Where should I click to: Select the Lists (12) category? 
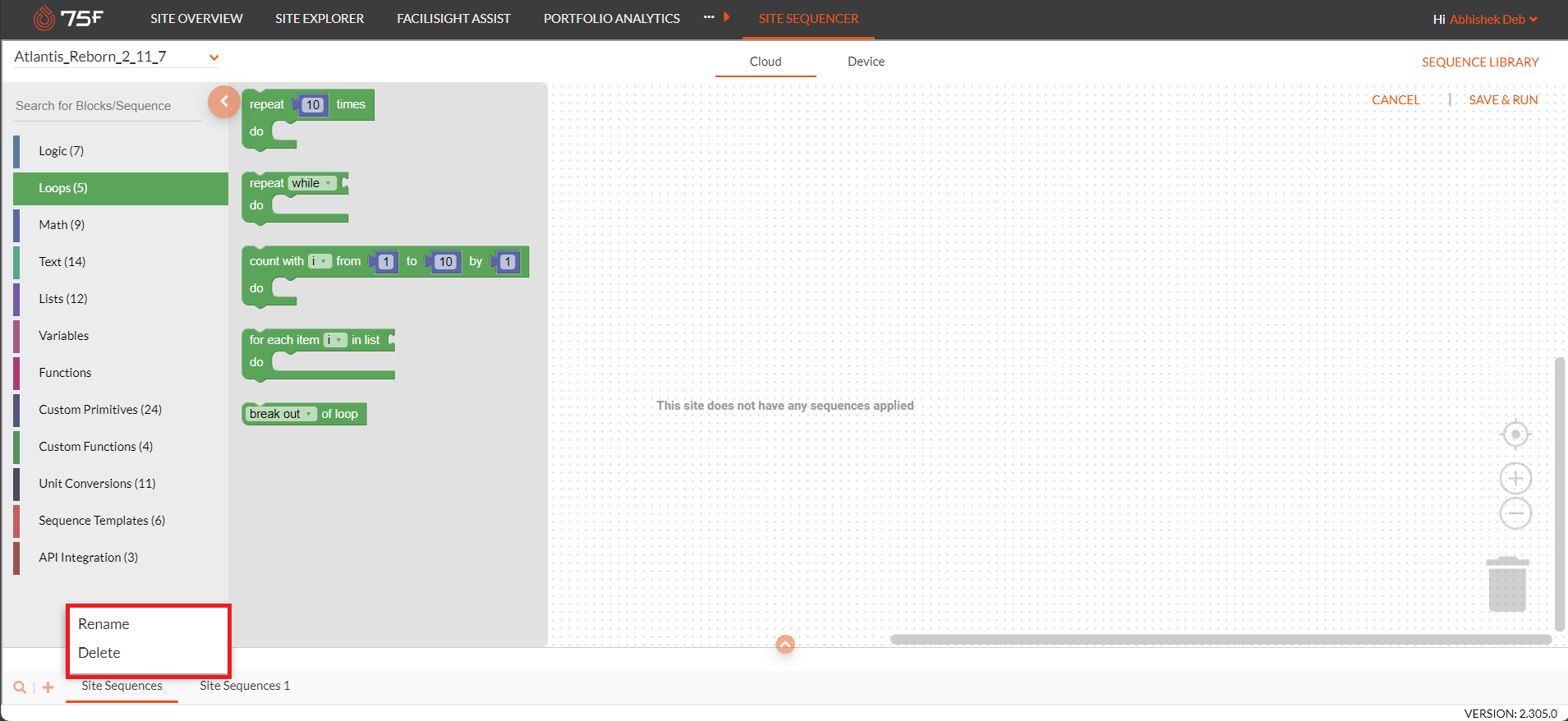click(x=121, y=299)
